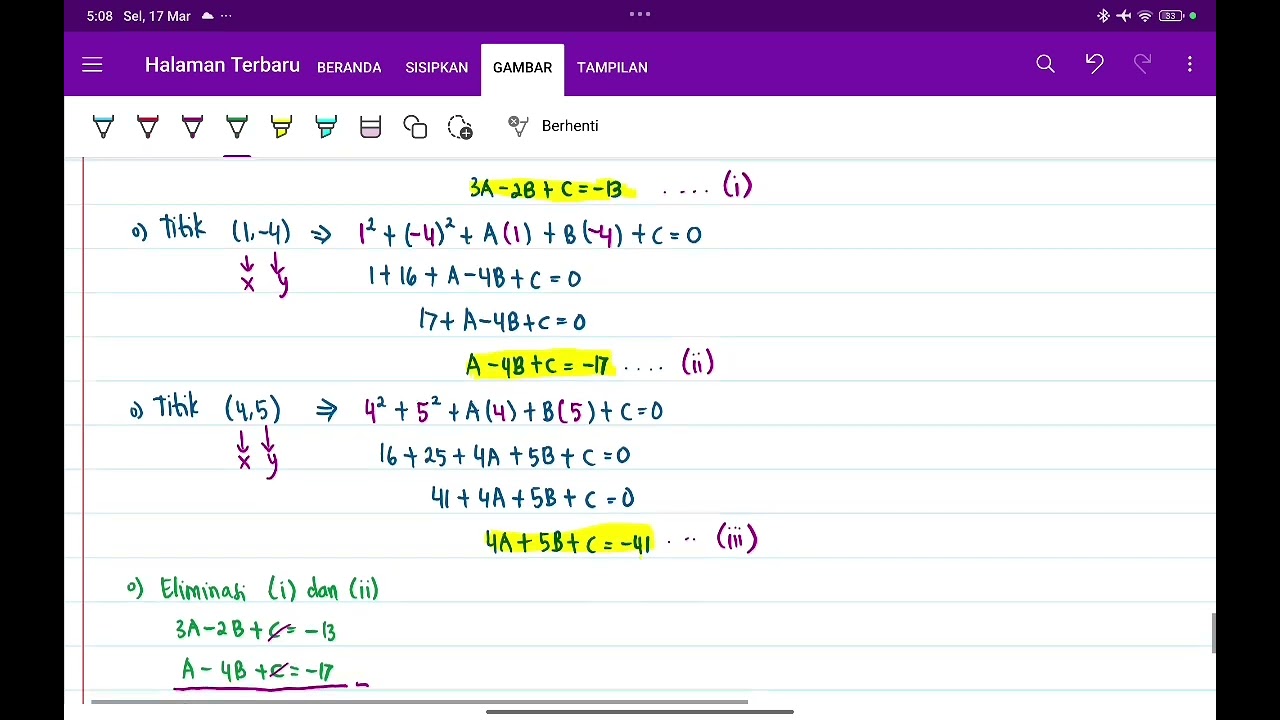Tap the 5:08 clock in status bar
The image size is (1280, 720).
(x=100, y=16)
